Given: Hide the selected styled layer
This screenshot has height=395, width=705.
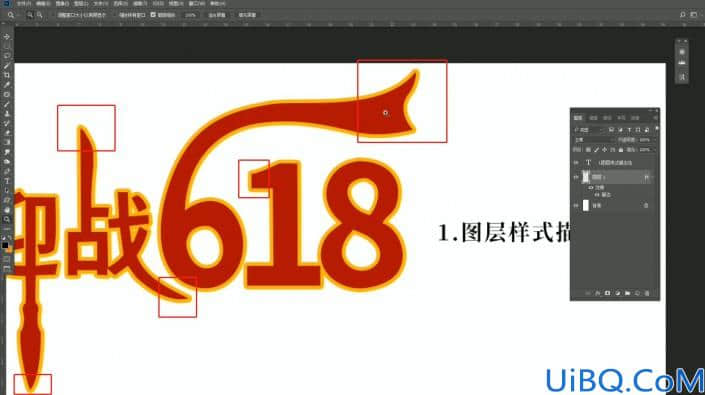Looking at the screenshot, I should click(x=576, y=177).
